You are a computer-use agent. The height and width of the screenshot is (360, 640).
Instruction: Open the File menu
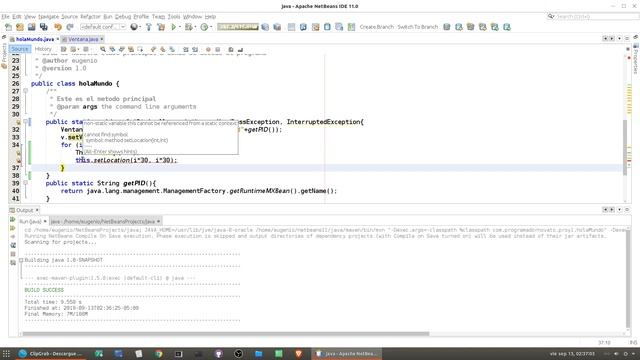coord(5,17)
